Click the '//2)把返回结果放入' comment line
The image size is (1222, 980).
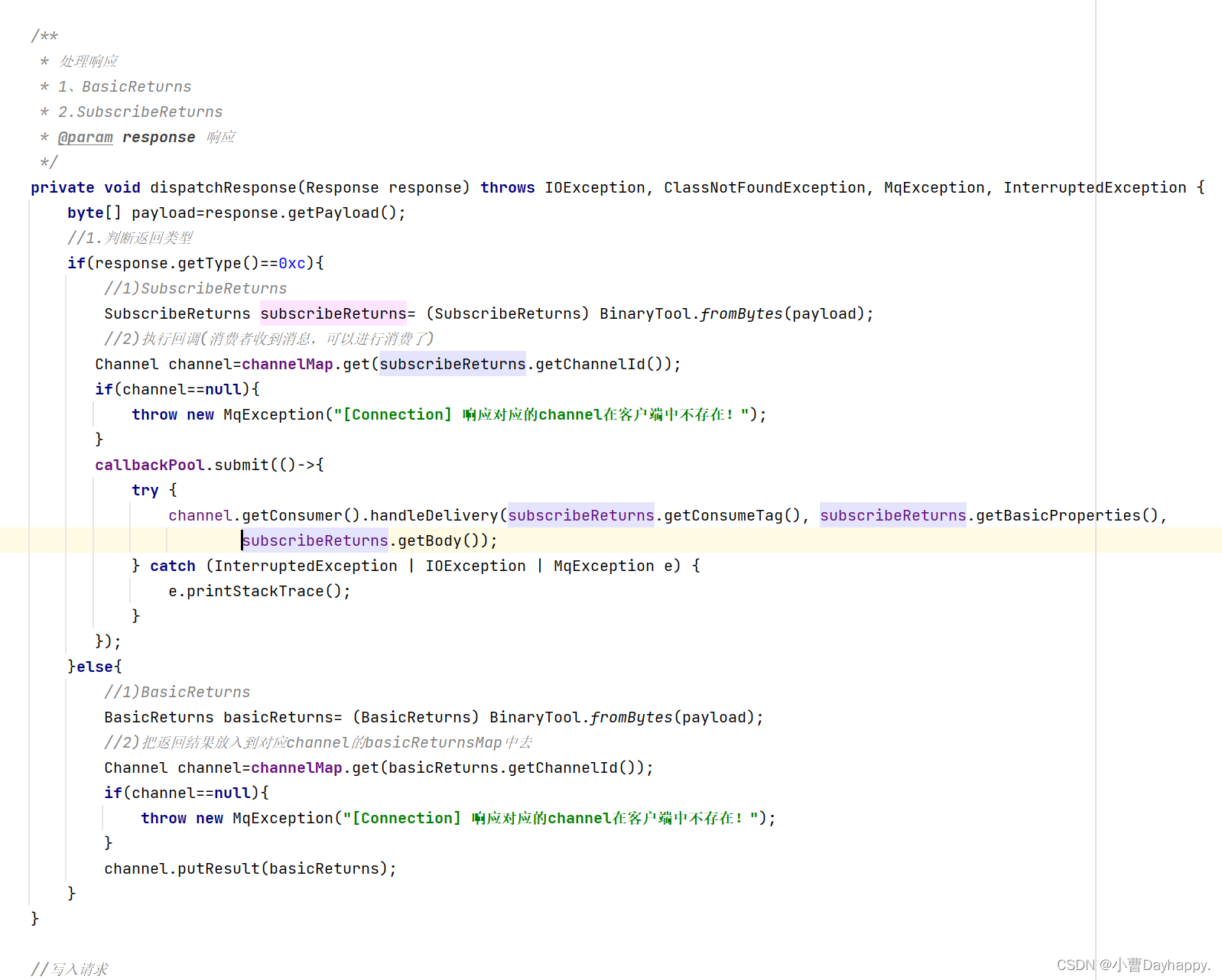coord(318,742)
